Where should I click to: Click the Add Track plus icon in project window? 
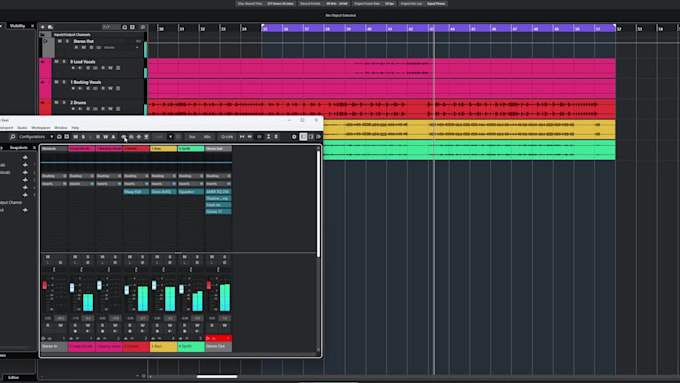click(42, 27)
